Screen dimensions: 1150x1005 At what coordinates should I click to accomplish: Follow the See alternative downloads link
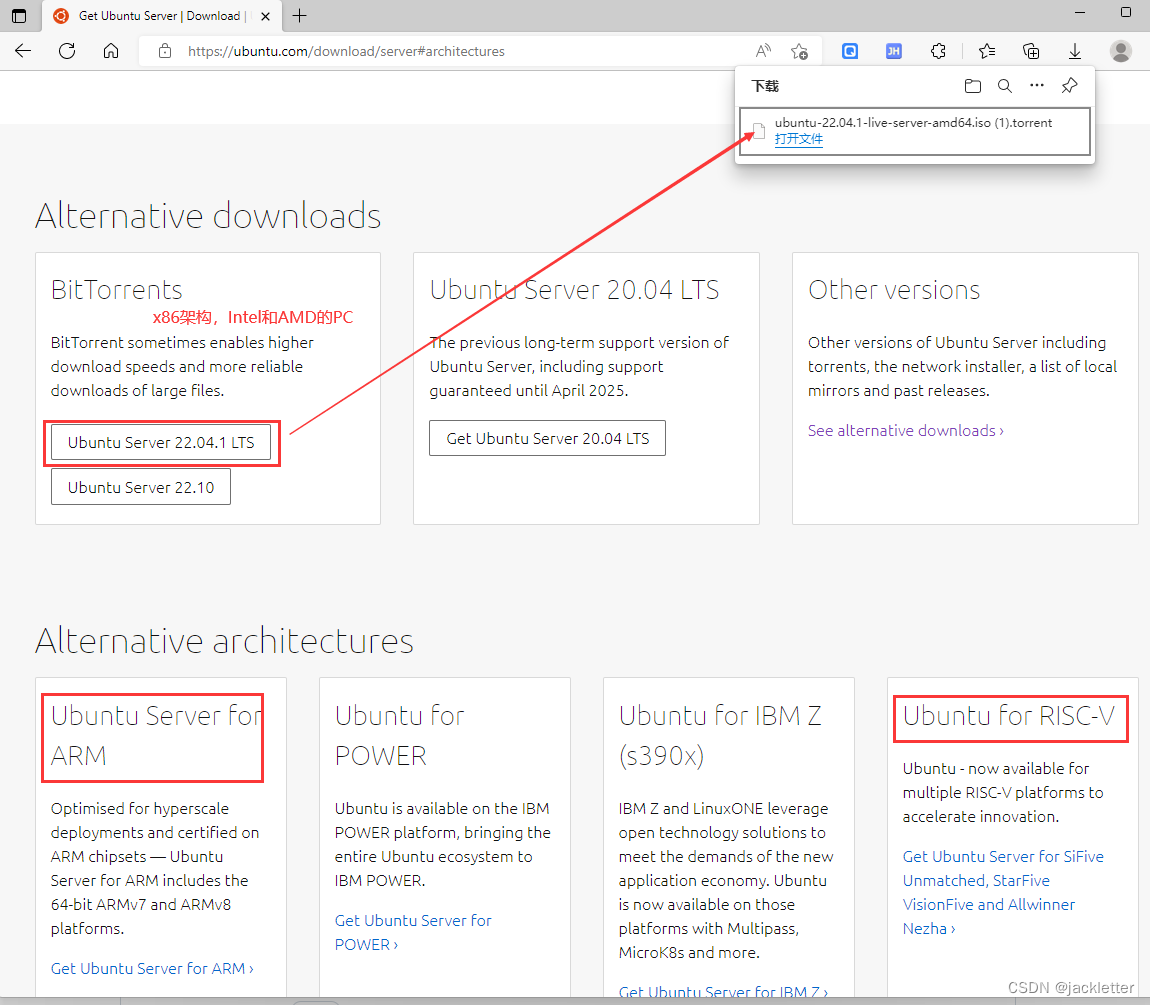coord(905,430)
